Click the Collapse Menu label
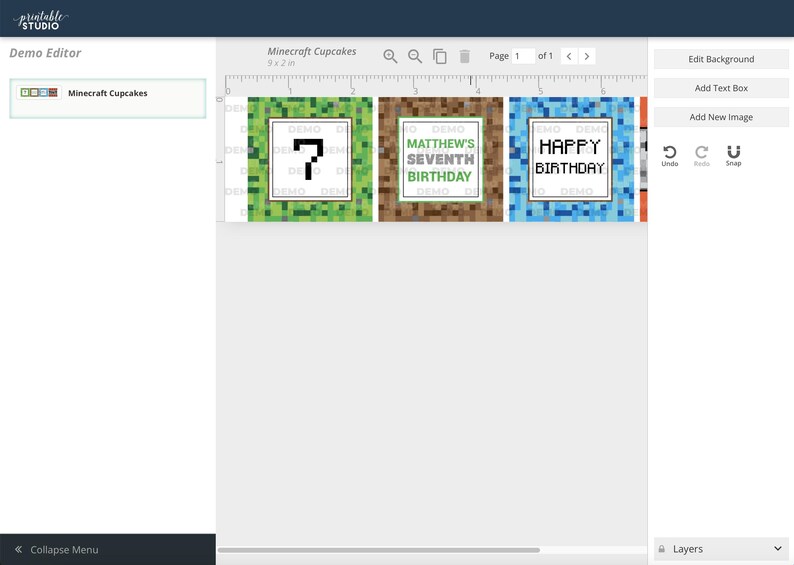 pos(64,549)
